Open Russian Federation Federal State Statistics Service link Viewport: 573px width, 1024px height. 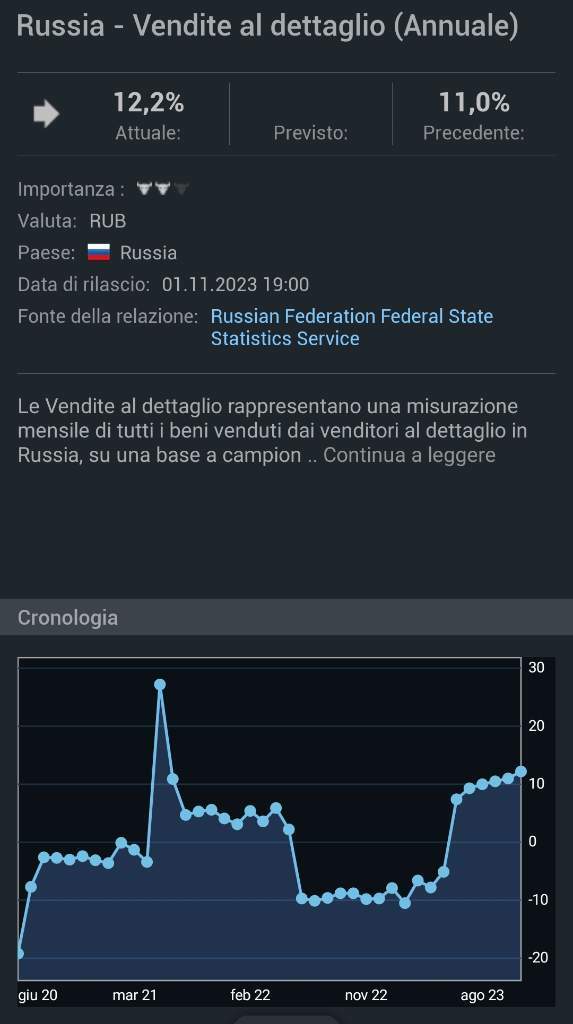click(x=352, y=327)
